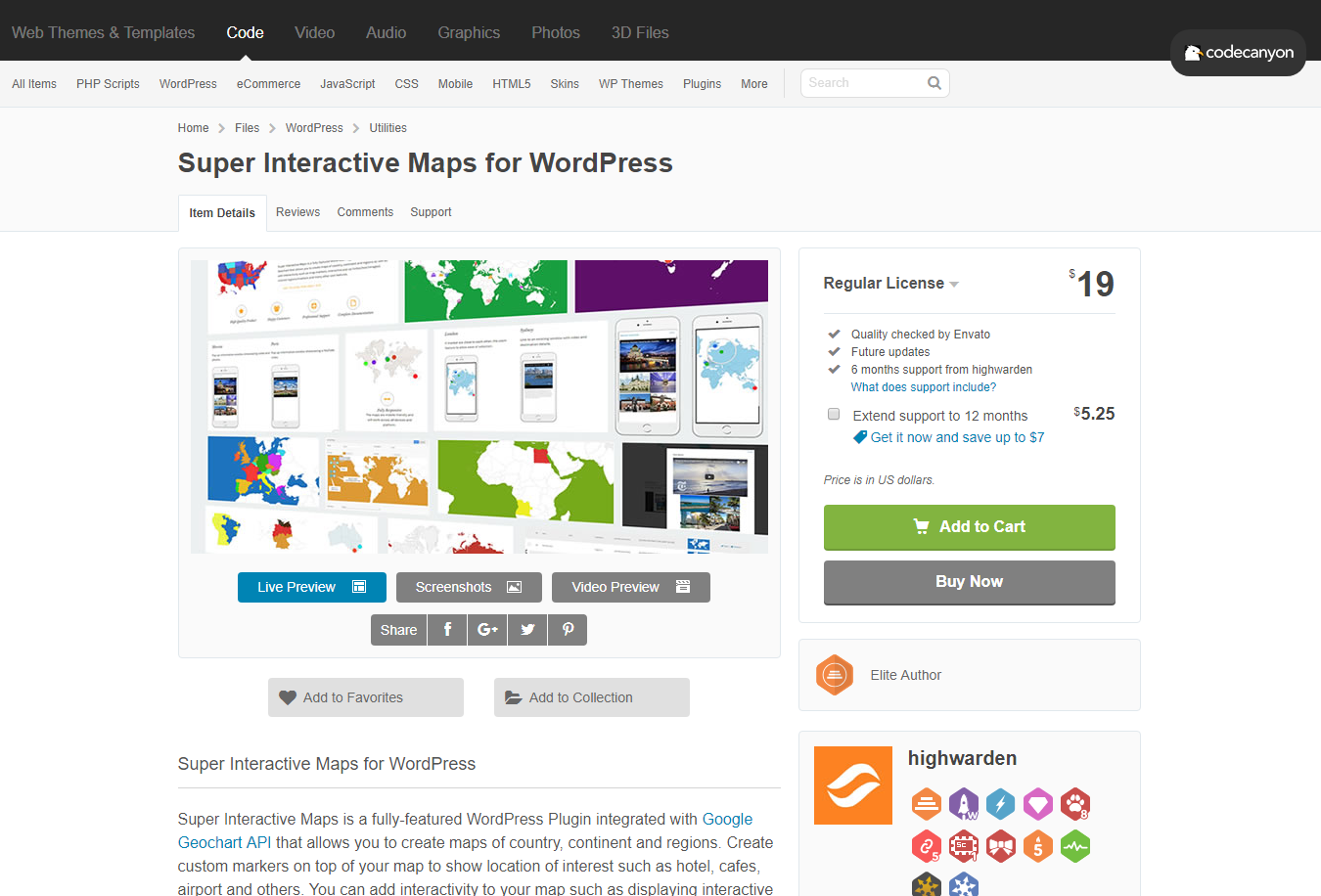Click the dark gold arrows badge
This screenshot has height=896, width=1321.
927,883
